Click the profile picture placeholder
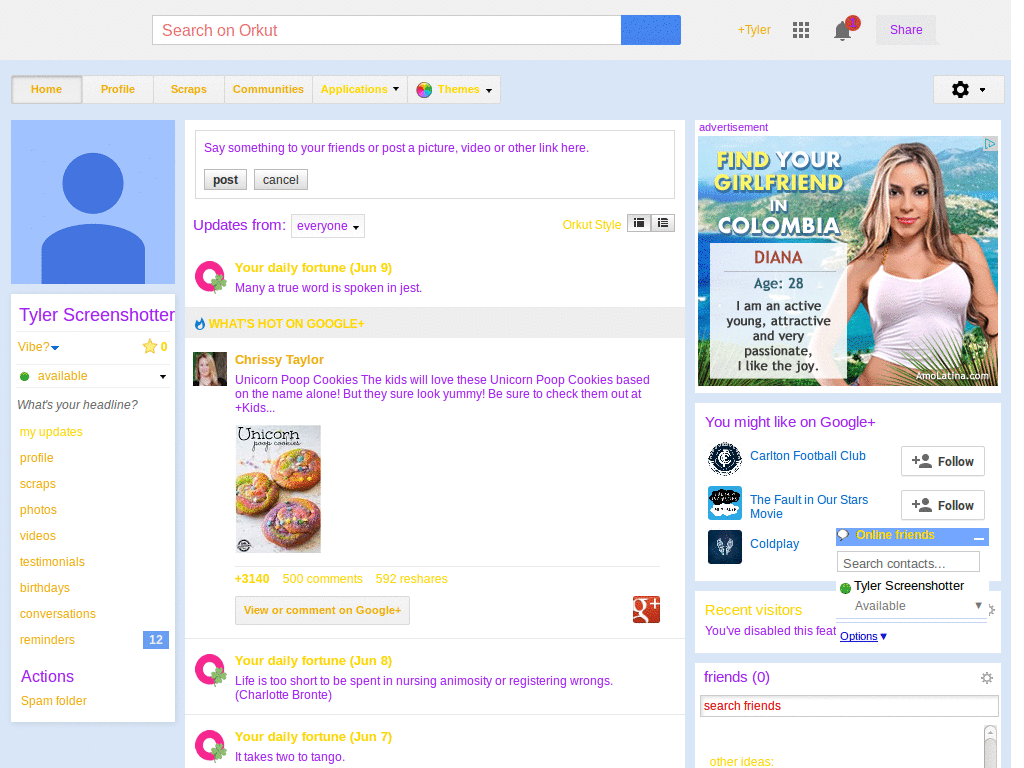Viewport: 1024px width, 768px height. tap(93, 202)
